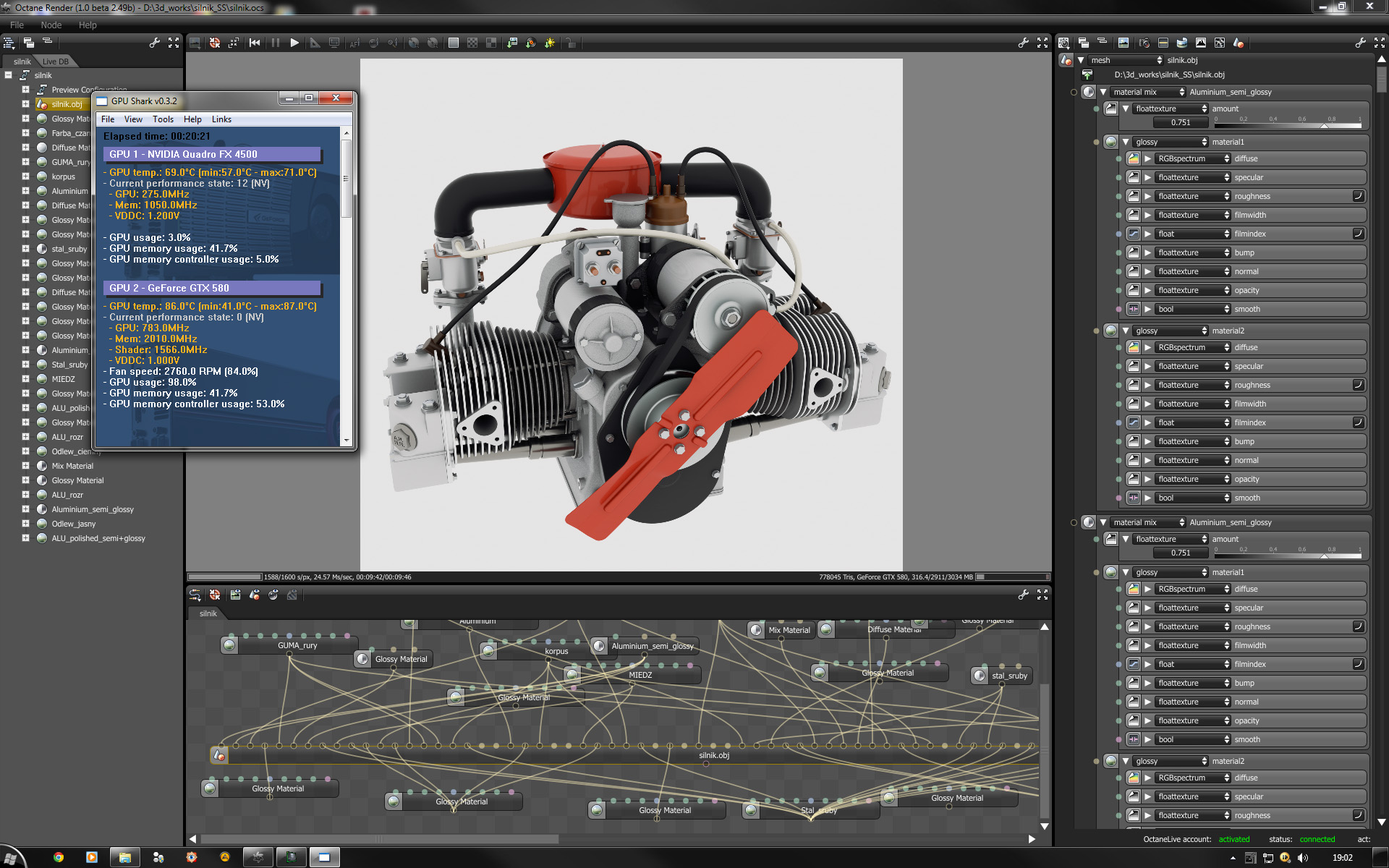Screen dimensions: 1389x868
Task: Click the viewport lock icon
Action: (x=572, y=43)
